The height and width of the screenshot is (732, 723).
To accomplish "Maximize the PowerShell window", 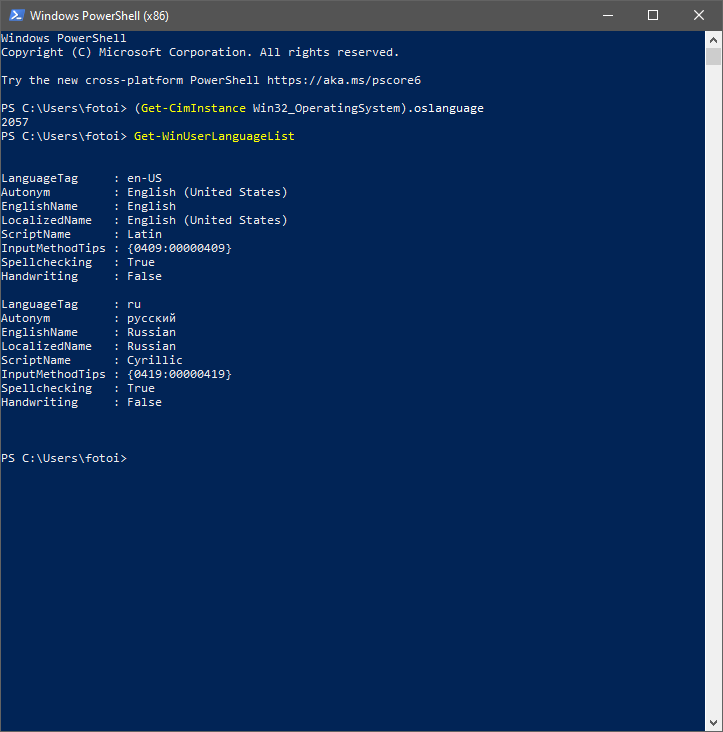I will pyautogui.click(x=653, y=15).
